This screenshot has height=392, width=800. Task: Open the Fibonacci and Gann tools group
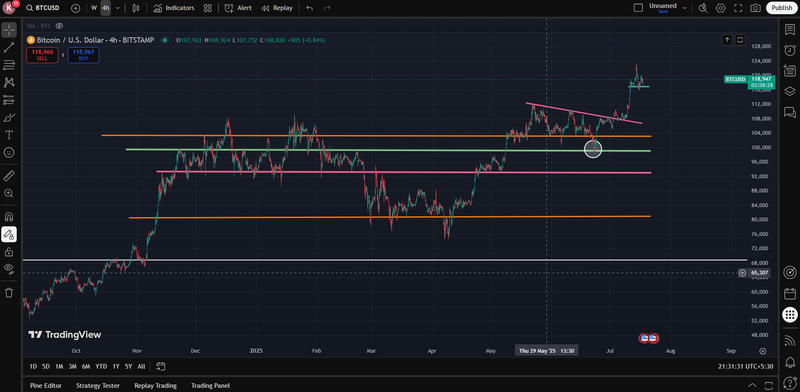click(9, 65)
